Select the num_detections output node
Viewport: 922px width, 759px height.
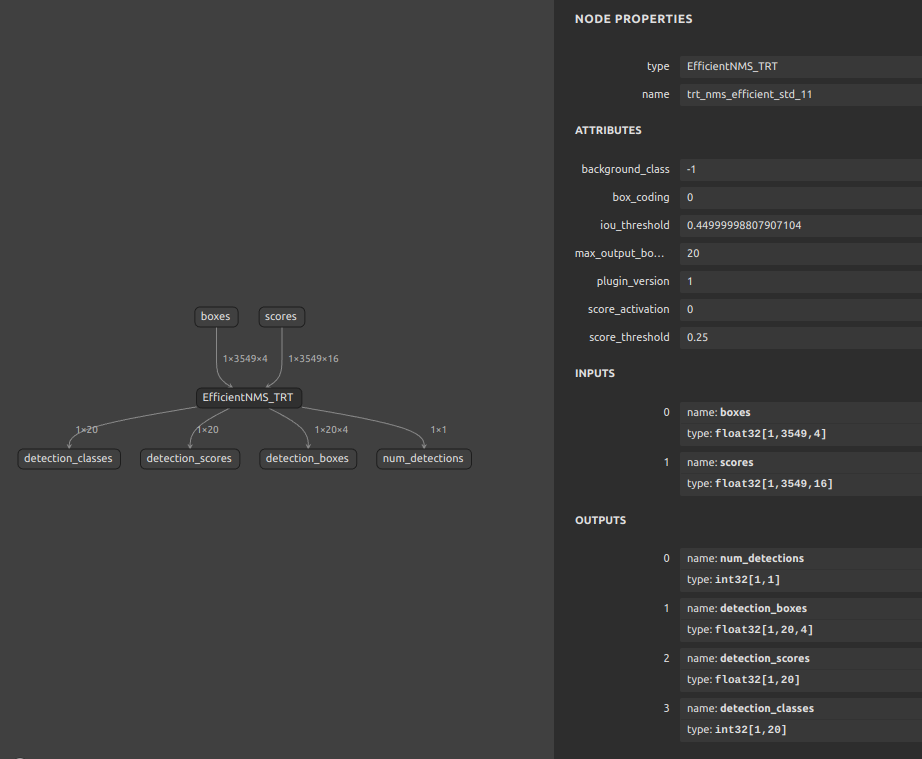pyautogui.click(x=423, y=459)
